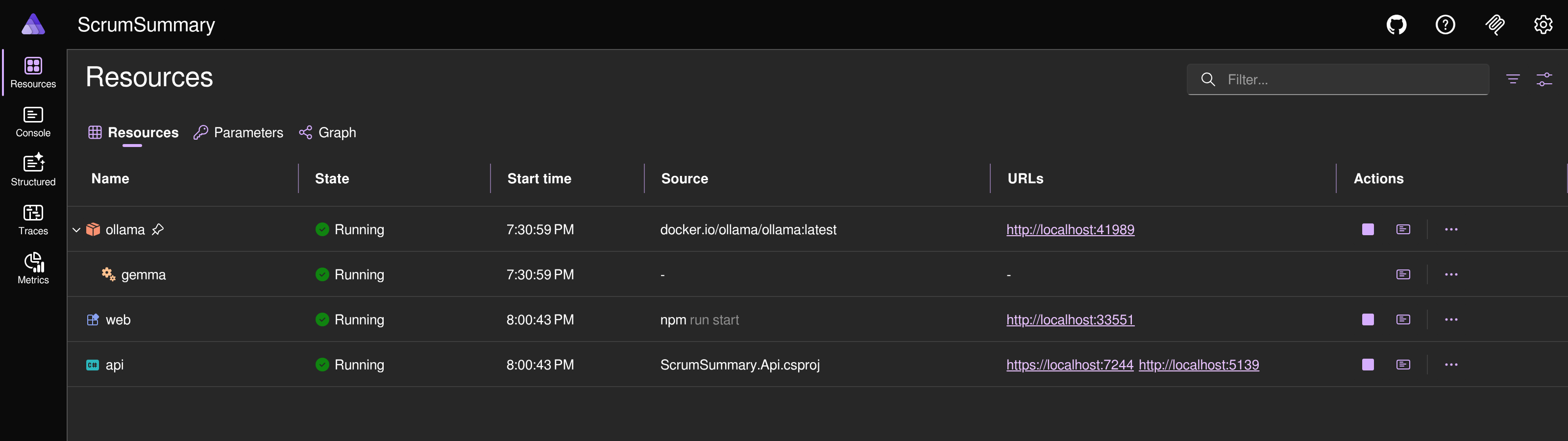
Task: Open the localhost:41989 endpoint link
Action: 1070,230
